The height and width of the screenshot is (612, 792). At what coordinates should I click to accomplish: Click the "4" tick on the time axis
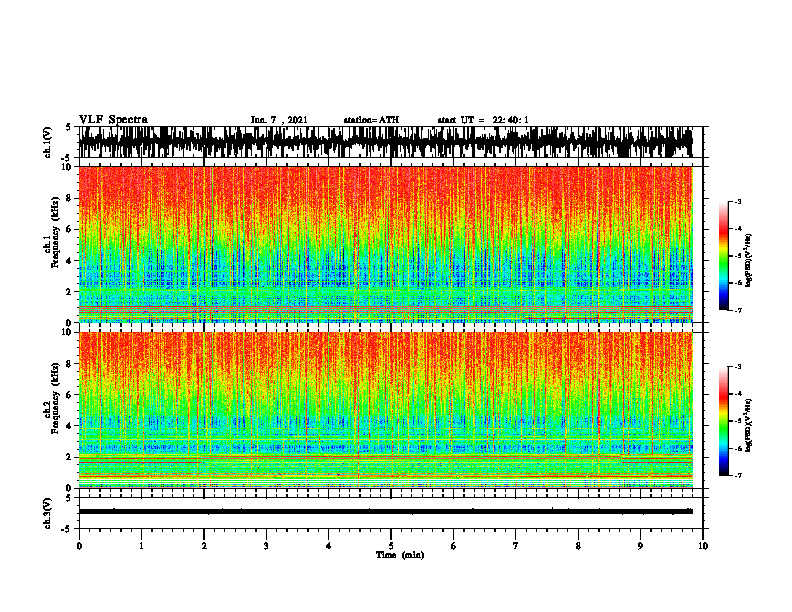329,546
